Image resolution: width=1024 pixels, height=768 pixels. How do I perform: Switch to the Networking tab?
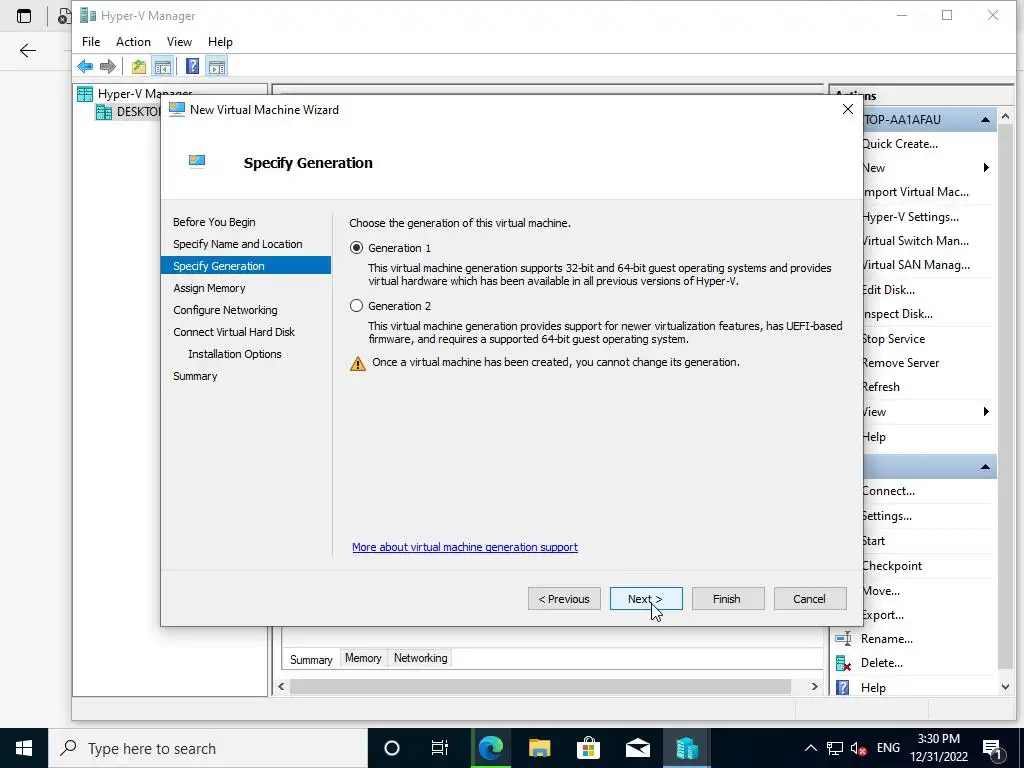coord(421,658)
